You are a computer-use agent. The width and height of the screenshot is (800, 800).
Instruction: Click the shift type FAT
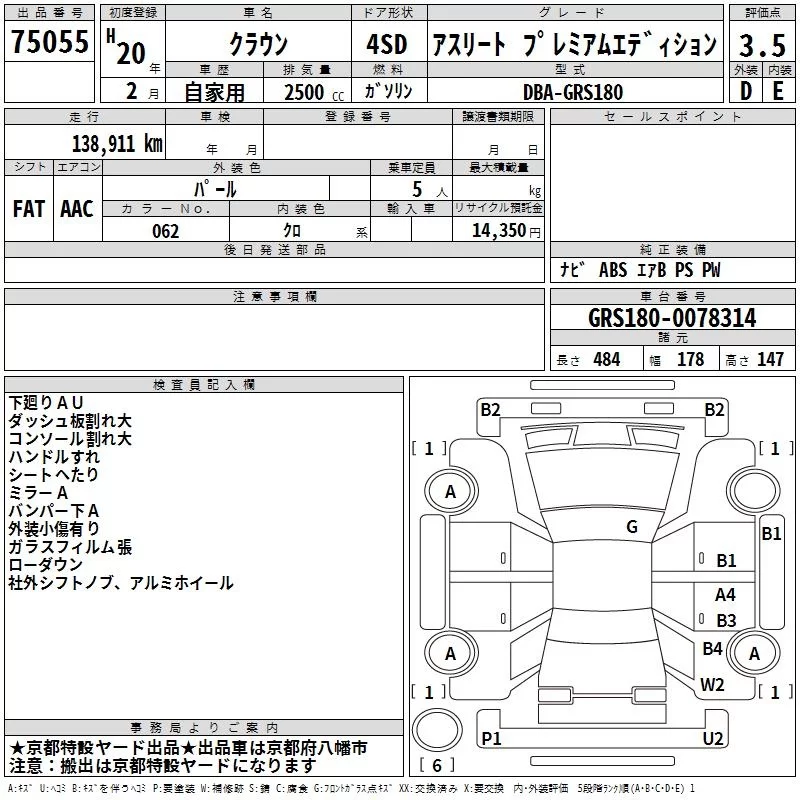(x=29, y=209)
